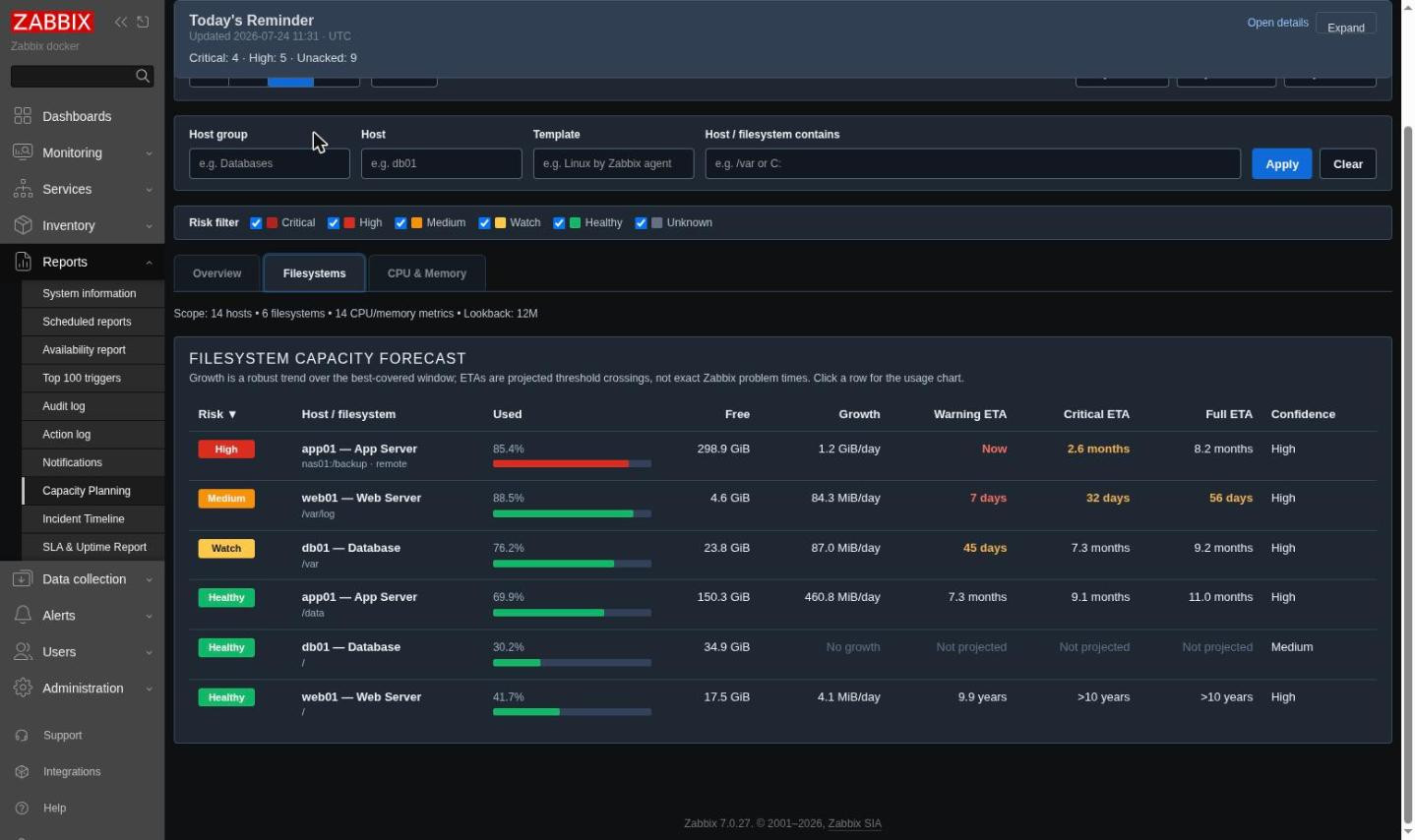The image size is (1415, 840).
Task: Disable the Unknown risk filter
Action: click(641, 223)
